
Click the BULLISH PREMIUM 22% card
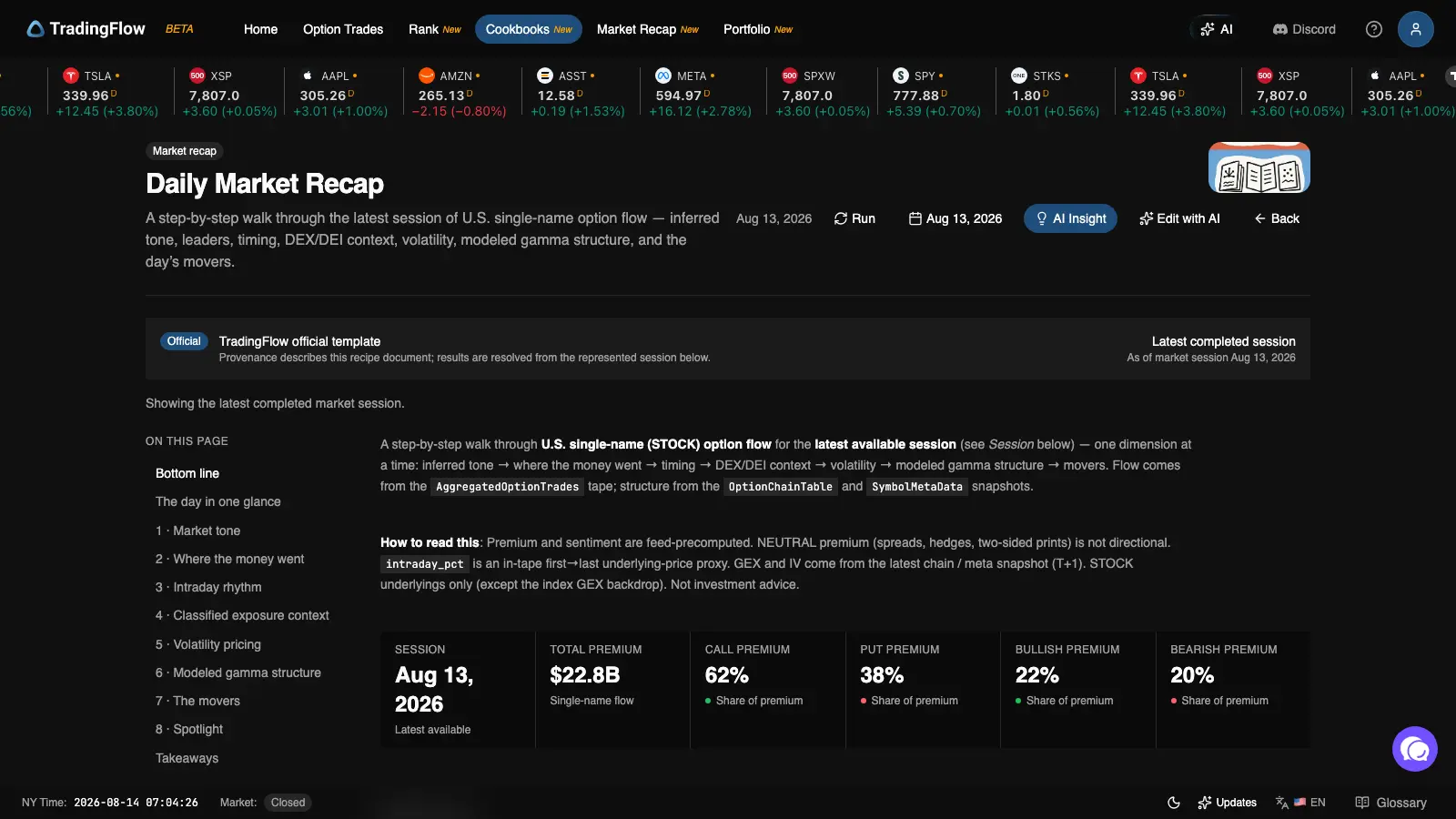tap(1078, 690)
